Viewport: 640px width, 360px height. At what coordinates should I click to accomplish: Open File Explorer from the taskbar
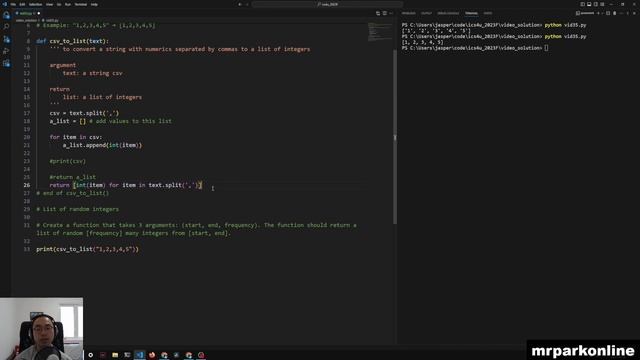click(115, 355)
